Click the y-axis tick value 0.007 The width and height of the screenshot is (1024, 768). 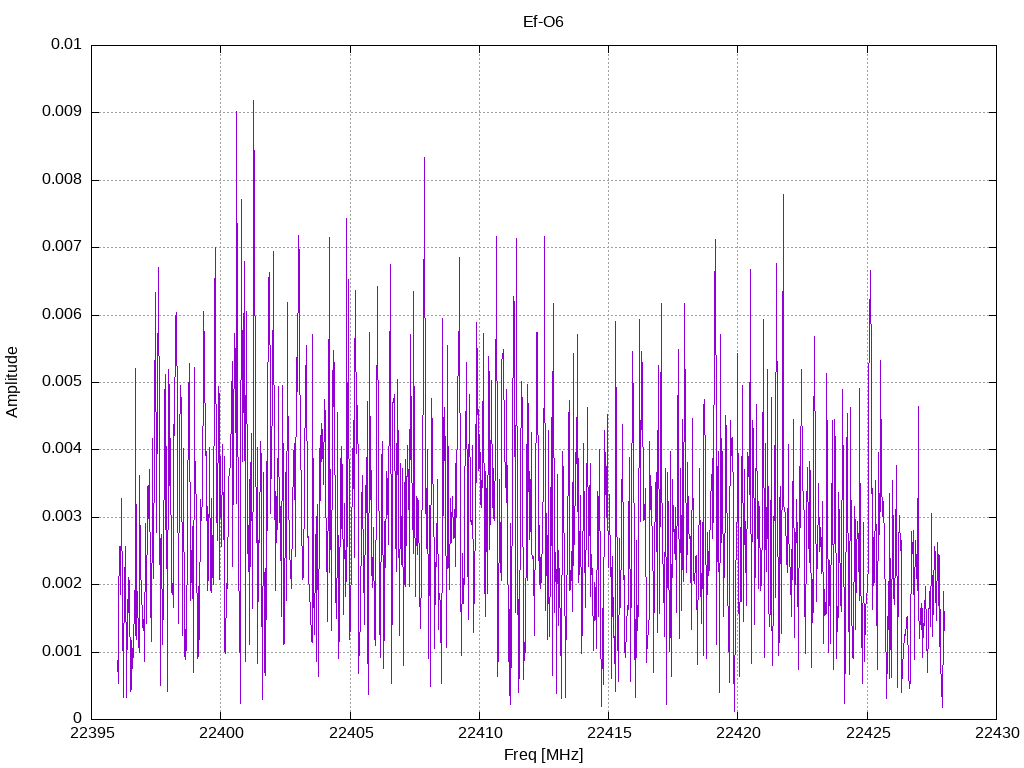62,247
